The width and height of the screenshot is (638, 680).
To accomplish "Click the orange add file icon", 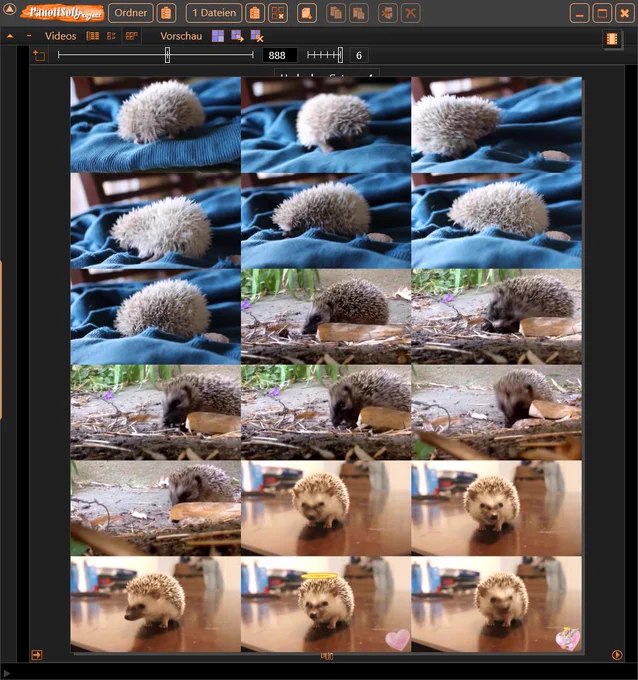I will coord(307,13).
